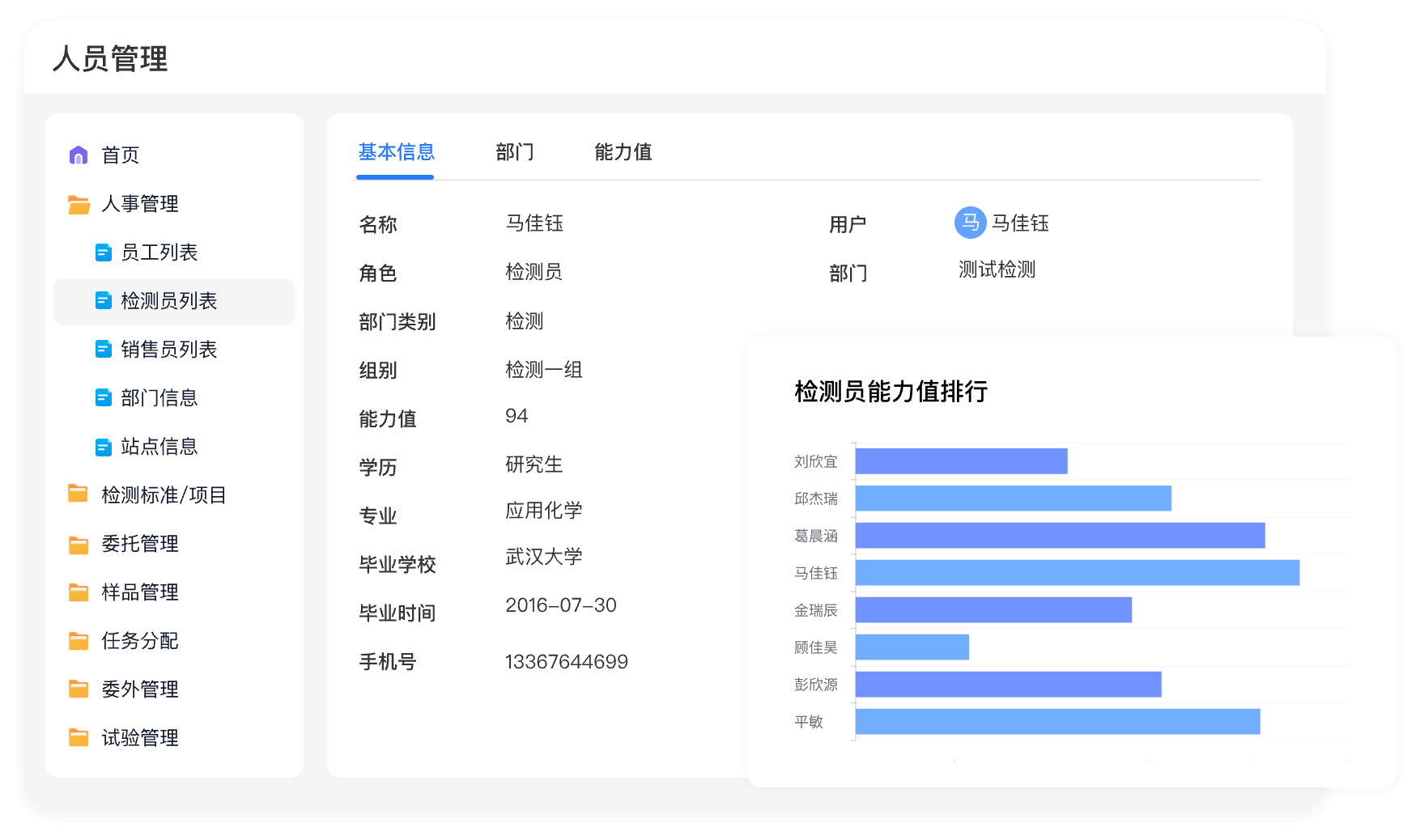Viewport: 1420px width, 840px height.
Task: Expand the 检测标准/项目 menu group
Action: click(164, 495)
